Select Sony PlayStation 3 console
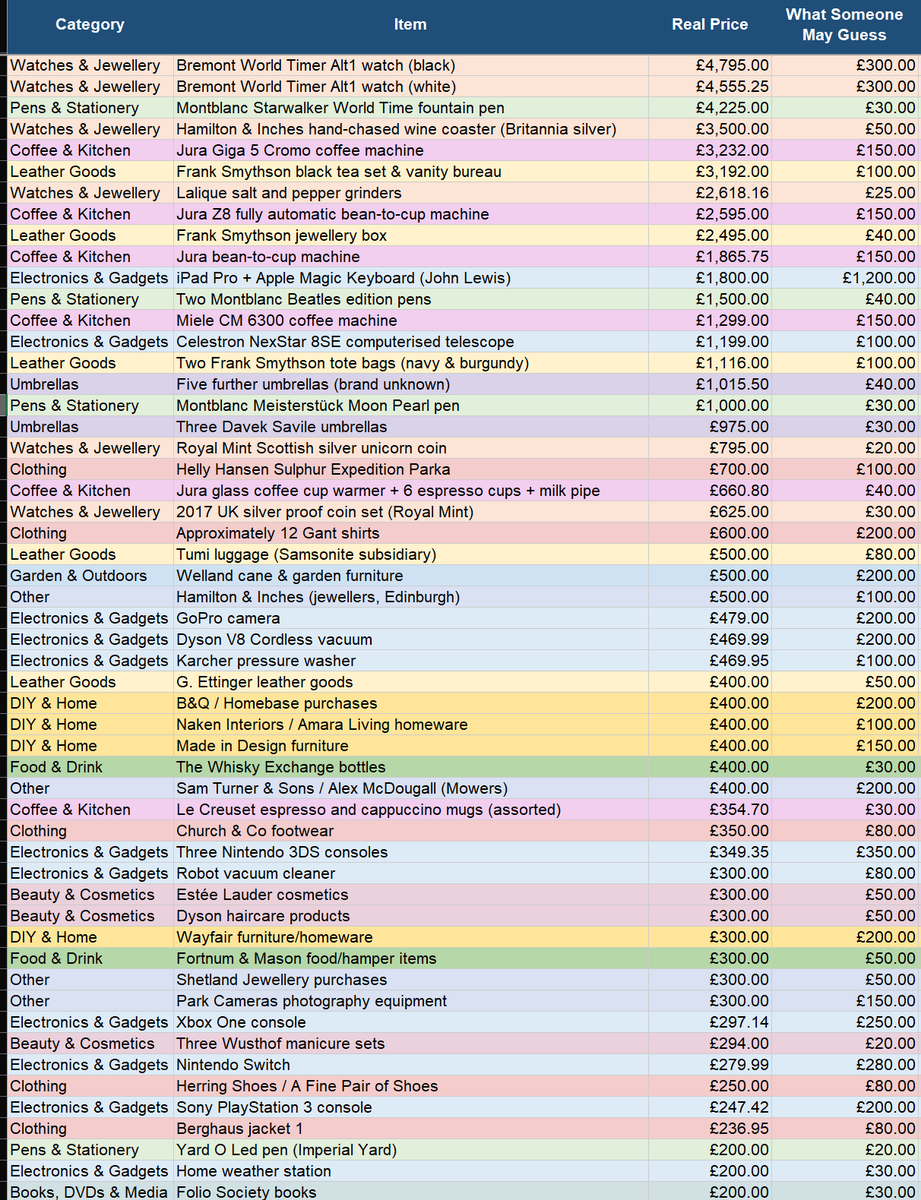This screenshot has width=921, height=1200. (411, 1107)
